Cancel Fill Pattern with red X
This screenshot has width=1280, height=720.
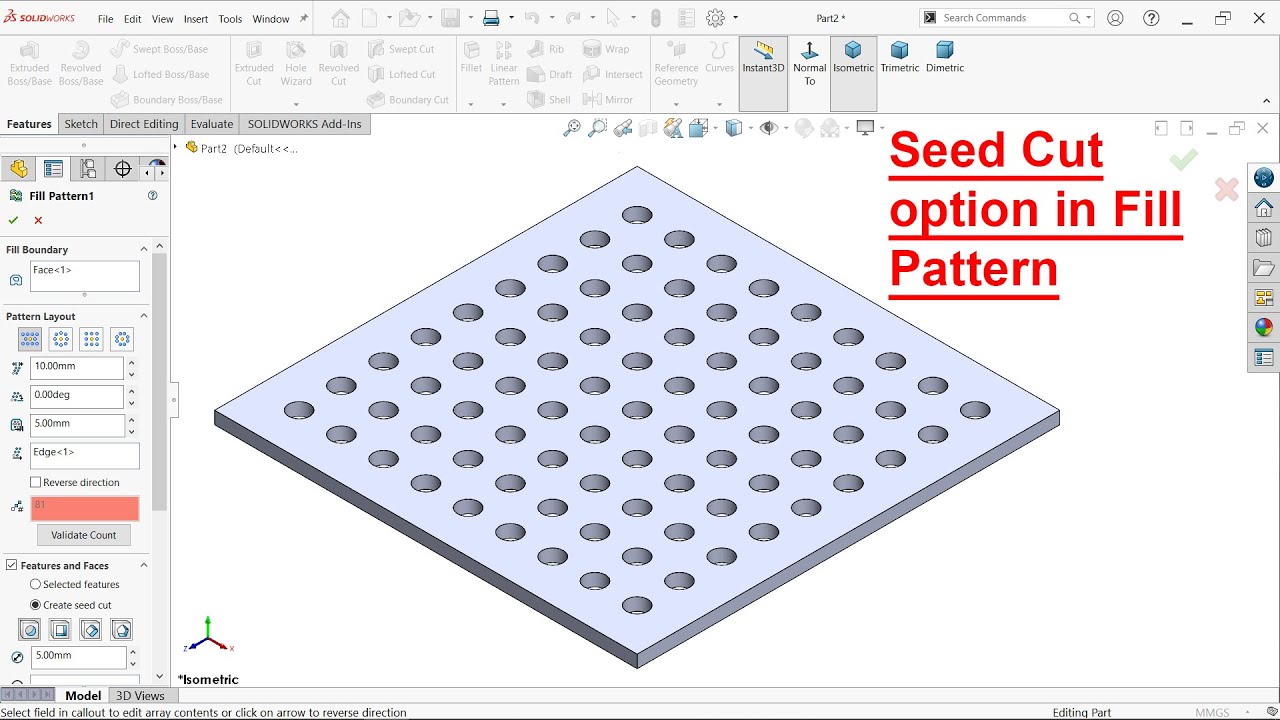38,220
